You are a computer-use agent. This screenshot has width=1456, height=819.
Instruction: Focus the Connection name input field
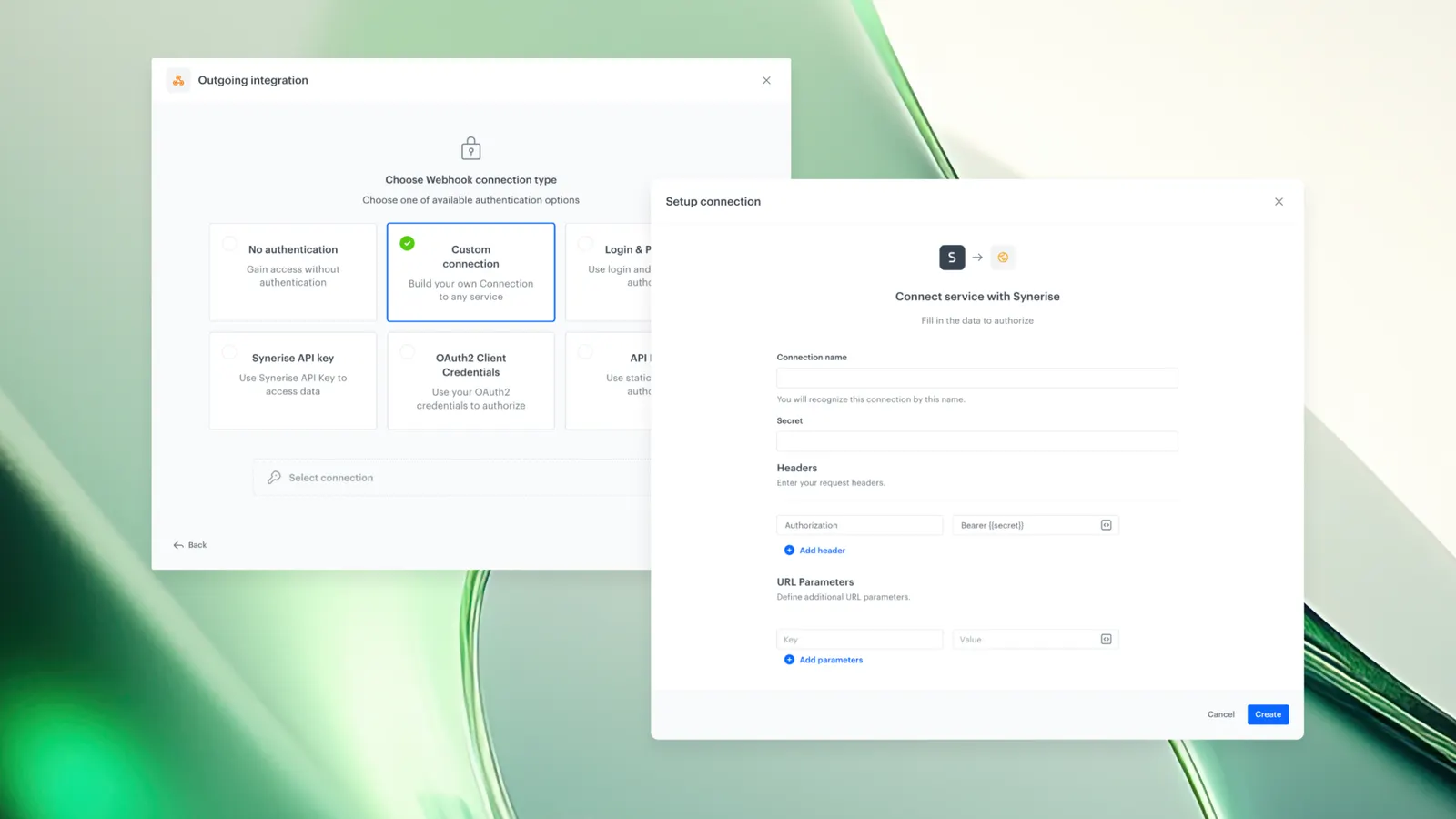pyautogui.click(x=976, y=378)
